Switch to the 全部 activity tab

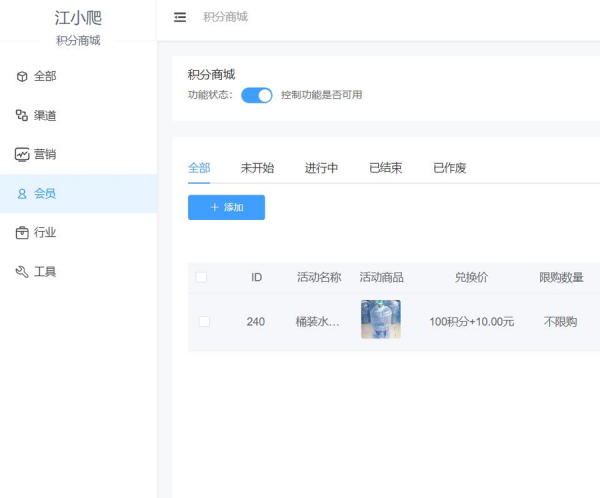point(199,168)
